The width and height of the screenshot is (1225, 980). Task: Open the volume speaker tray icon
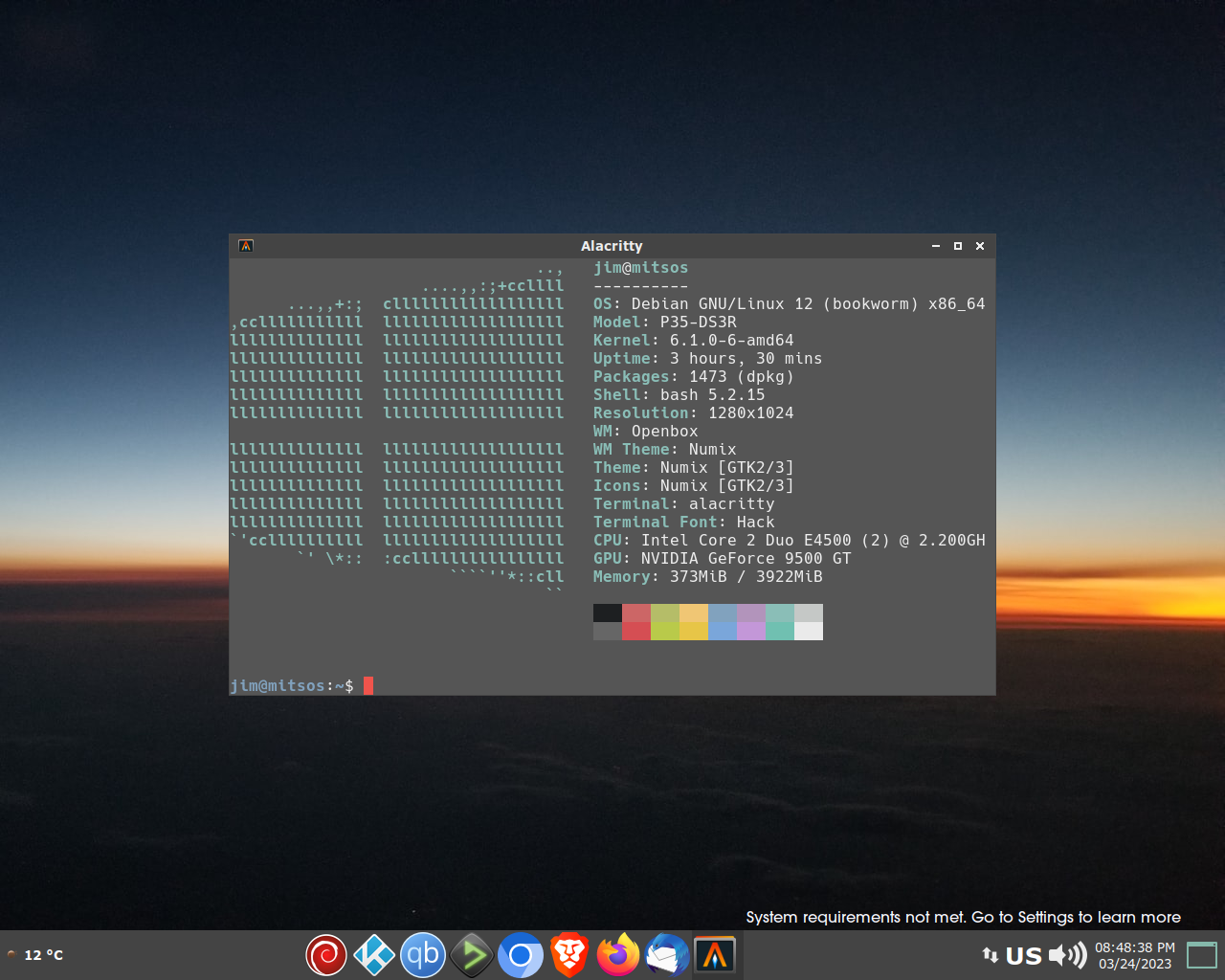(x=1067, y=955)
